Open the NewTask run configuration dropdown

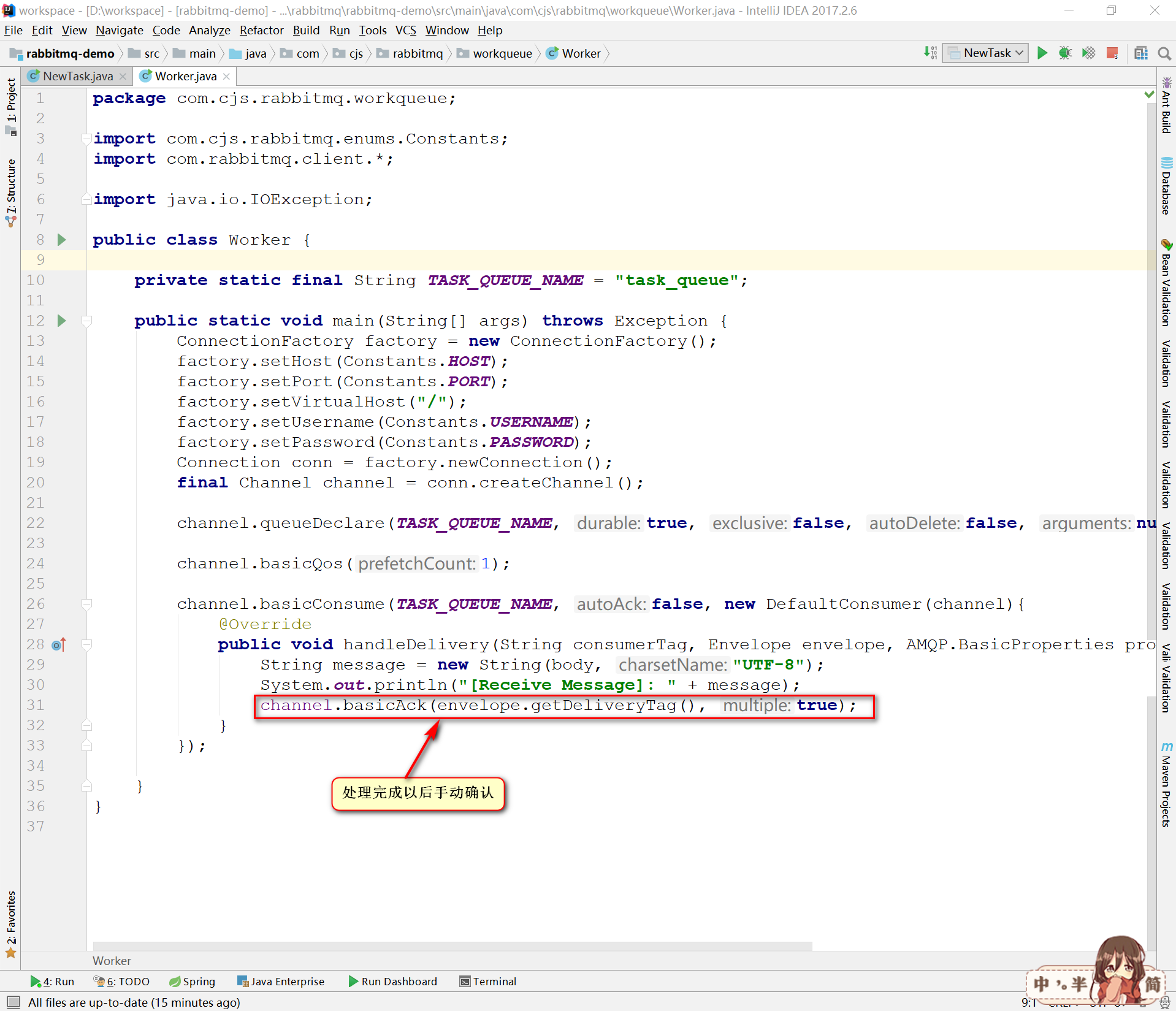pyautogui.click(x=985, y=53)
